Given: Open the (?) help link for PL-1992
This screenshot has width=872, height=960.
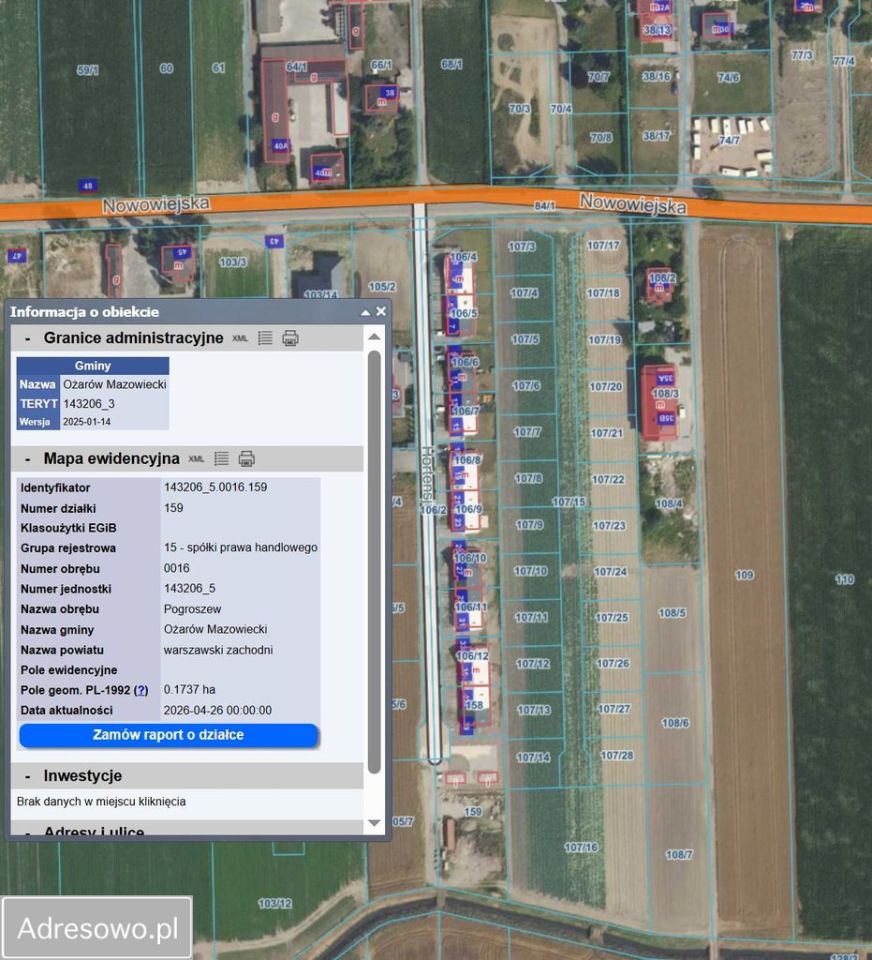Looking at the screenshot, I should tap(141, 690).
